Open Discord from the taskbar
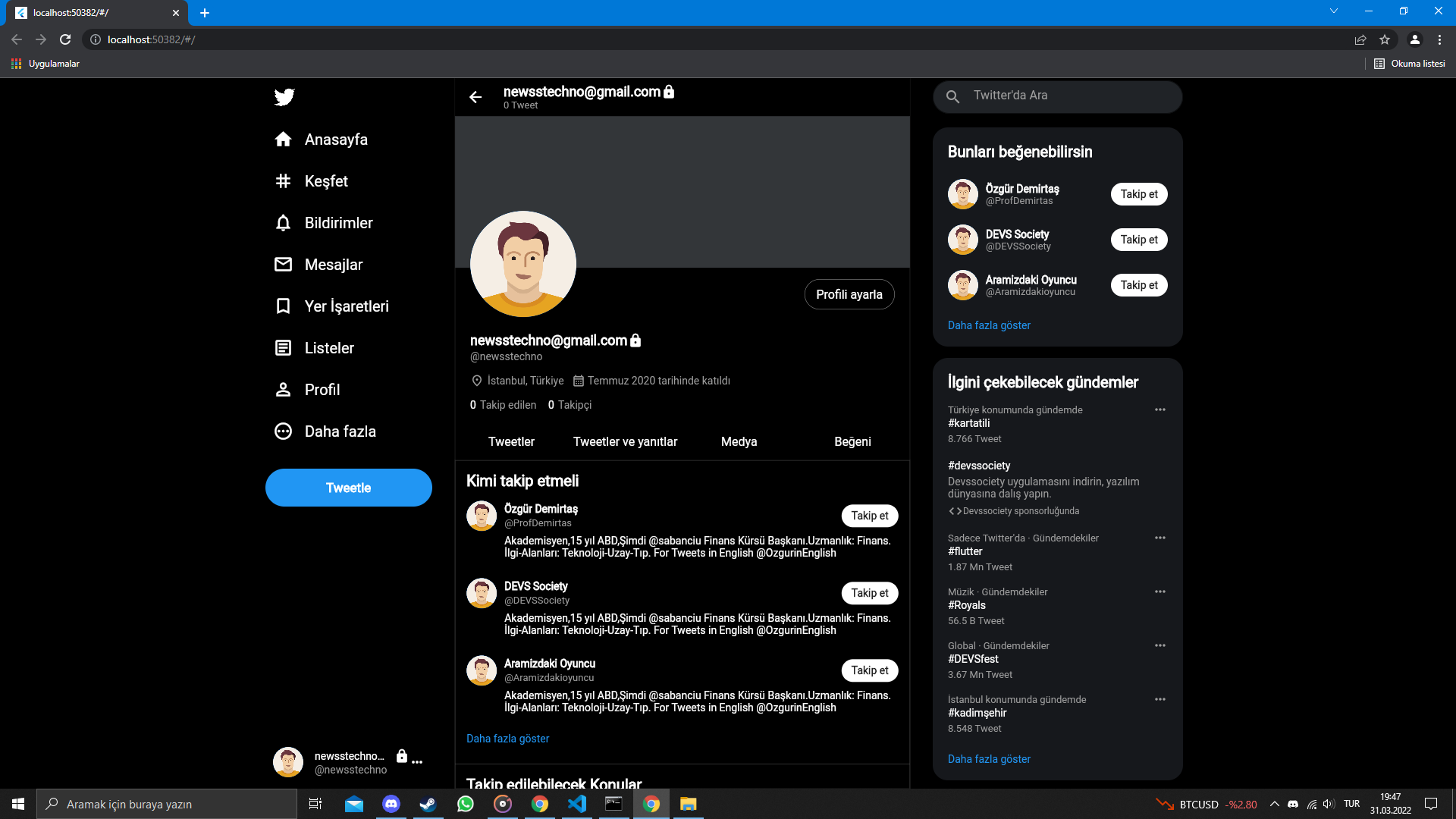This screenshot has width=1456, height=819. tap(391, 804)
